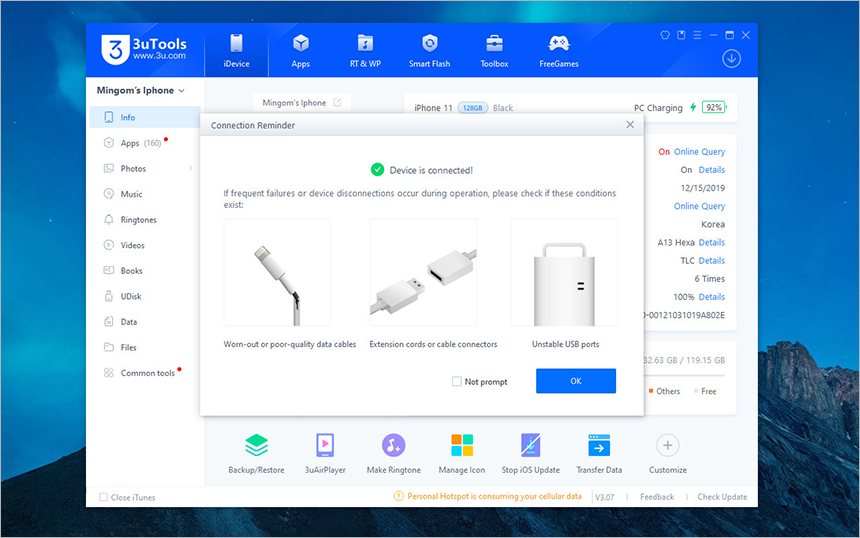Select Info in the sidebar
This screenshot has height=538, width=860.
(145, 117)
